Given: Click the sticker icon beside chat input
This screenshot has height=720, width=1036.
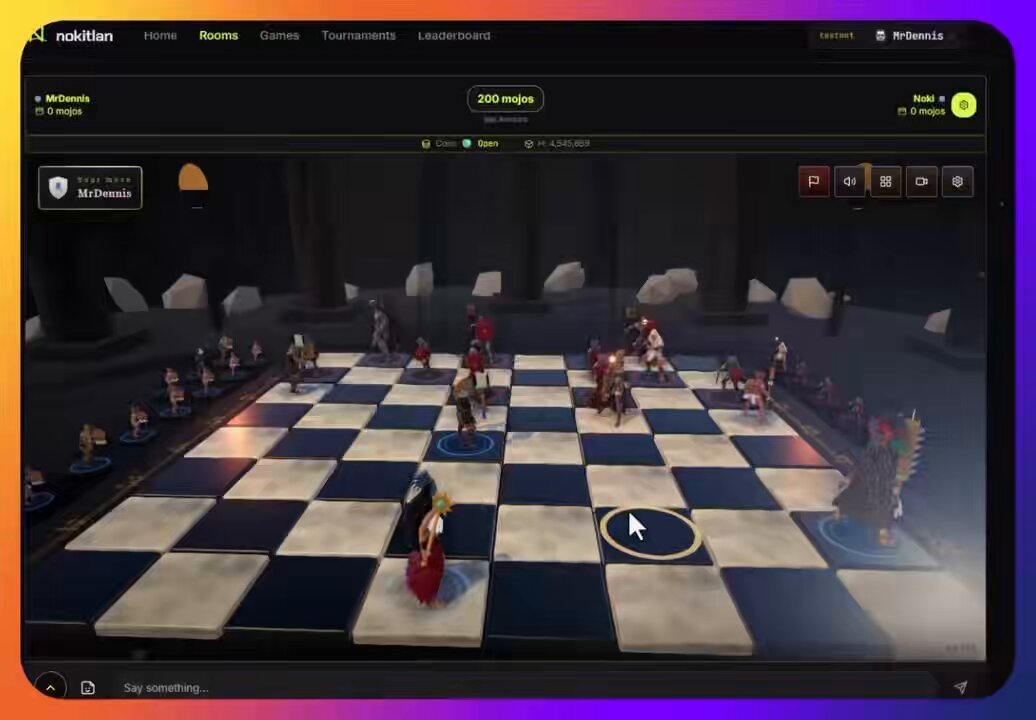Looking at the screenshot, I should coord(88,688).
